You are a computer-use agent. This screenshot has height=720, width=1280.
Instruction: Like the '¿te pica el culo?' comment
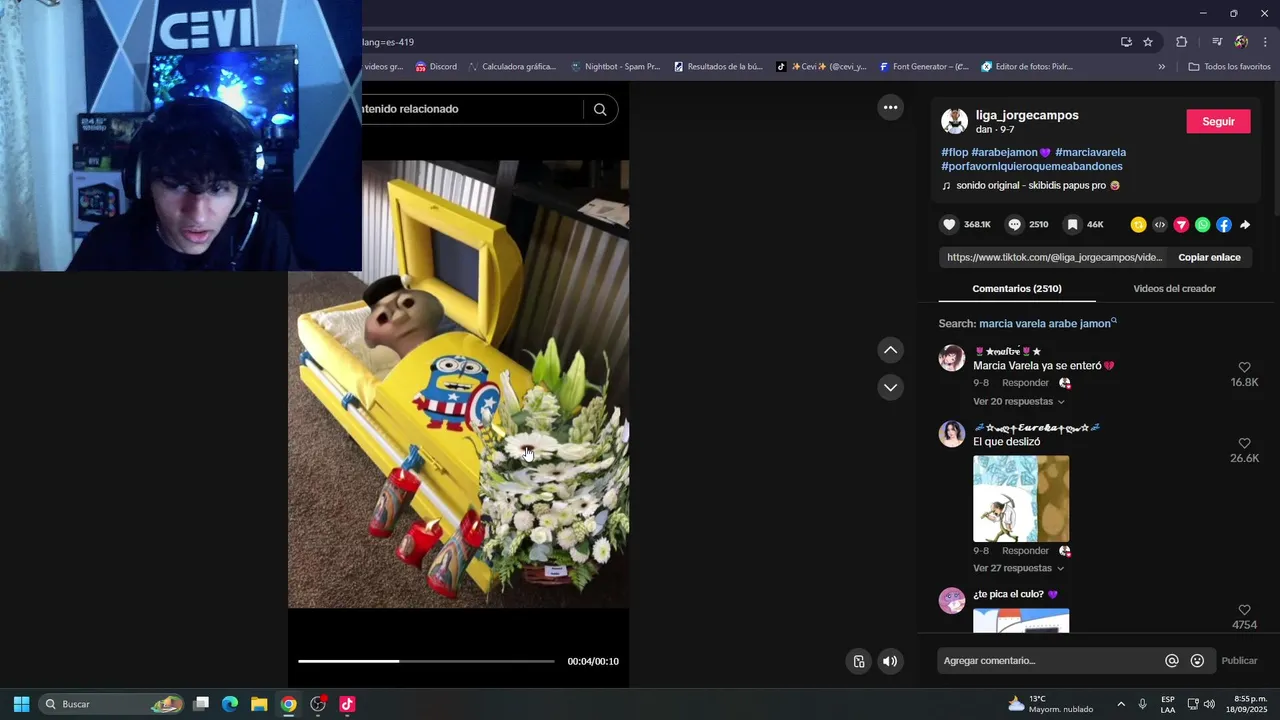[x=1244, y=610]
